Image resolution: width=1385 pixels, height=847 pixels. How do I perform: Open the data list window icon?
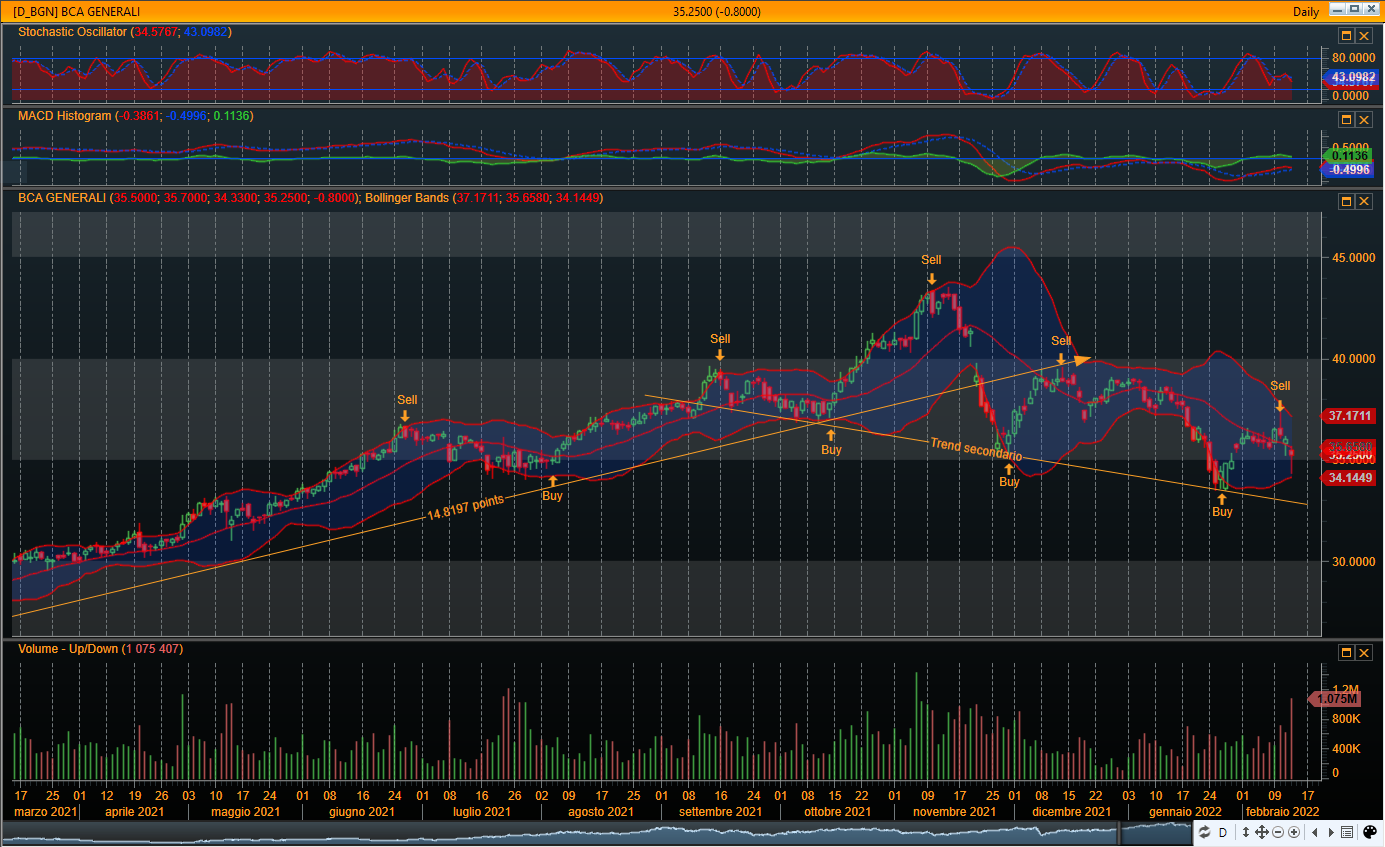pyautogui.click(x=1347, y=832)
